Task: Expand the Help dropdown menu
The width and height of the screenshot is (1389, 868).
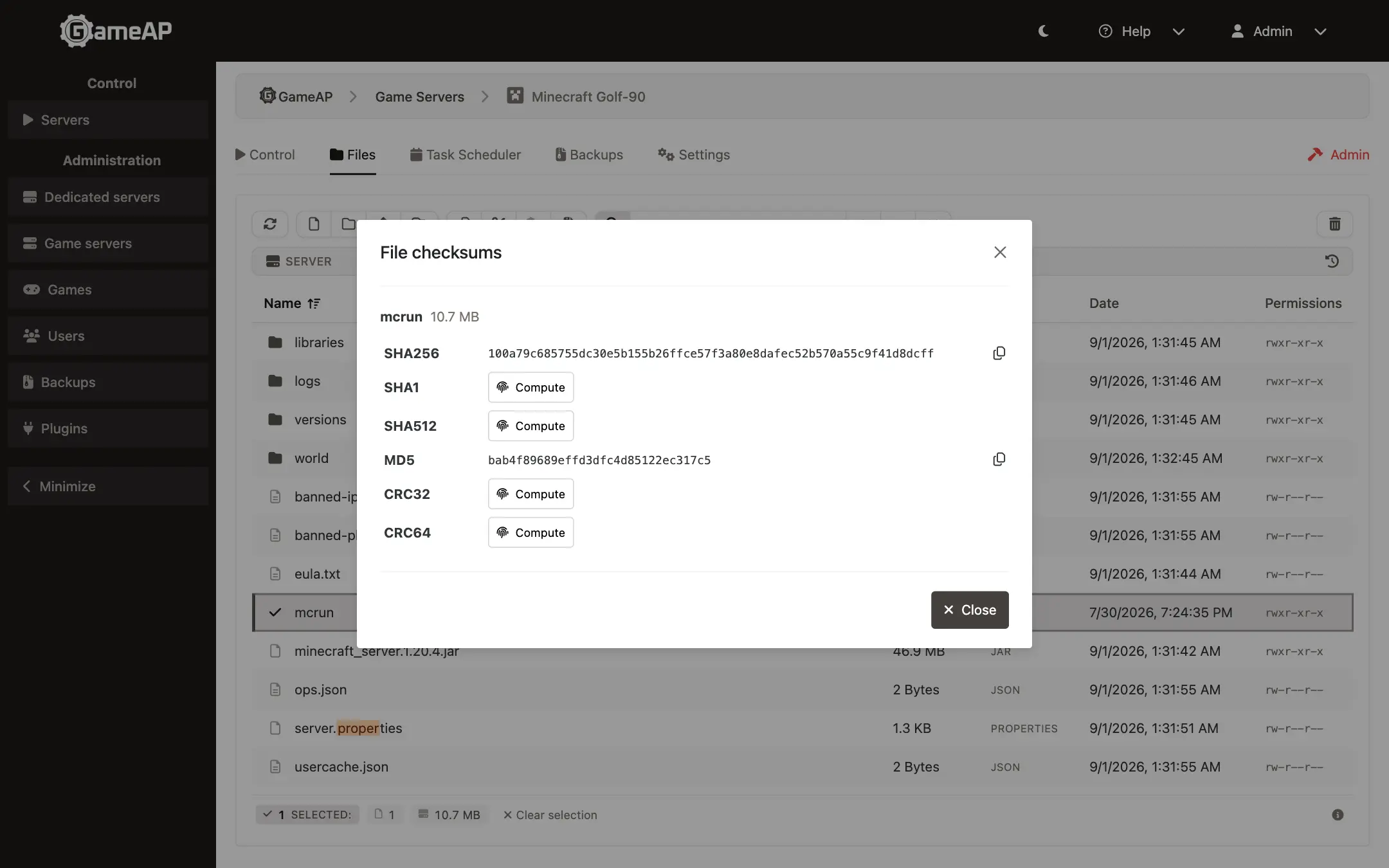Action: coord(1141,31)
